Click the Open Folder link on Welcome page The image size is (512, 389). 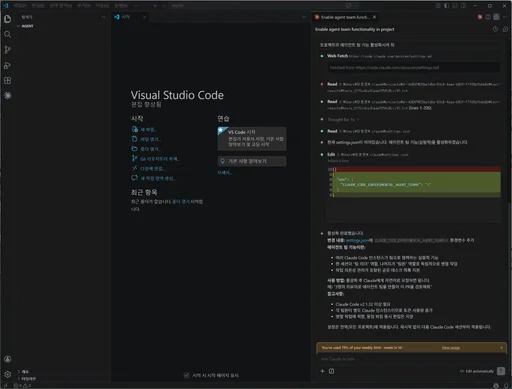pyautogui.click(x=146, y=149)
